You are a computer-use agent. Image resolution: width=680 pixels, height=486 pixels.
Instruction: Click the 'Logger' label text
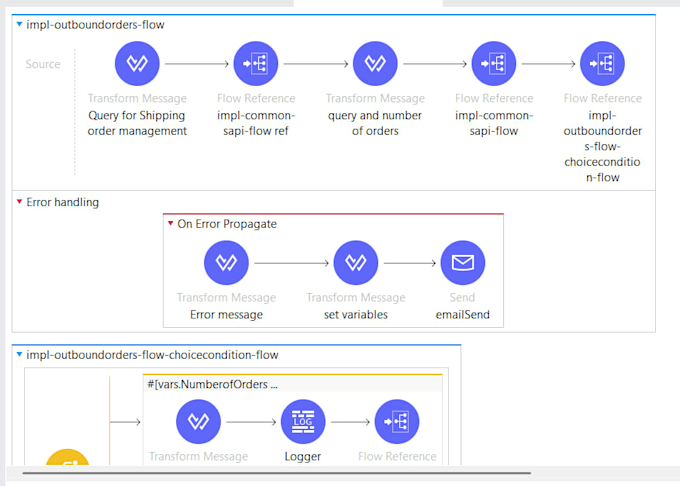(303, 456)
